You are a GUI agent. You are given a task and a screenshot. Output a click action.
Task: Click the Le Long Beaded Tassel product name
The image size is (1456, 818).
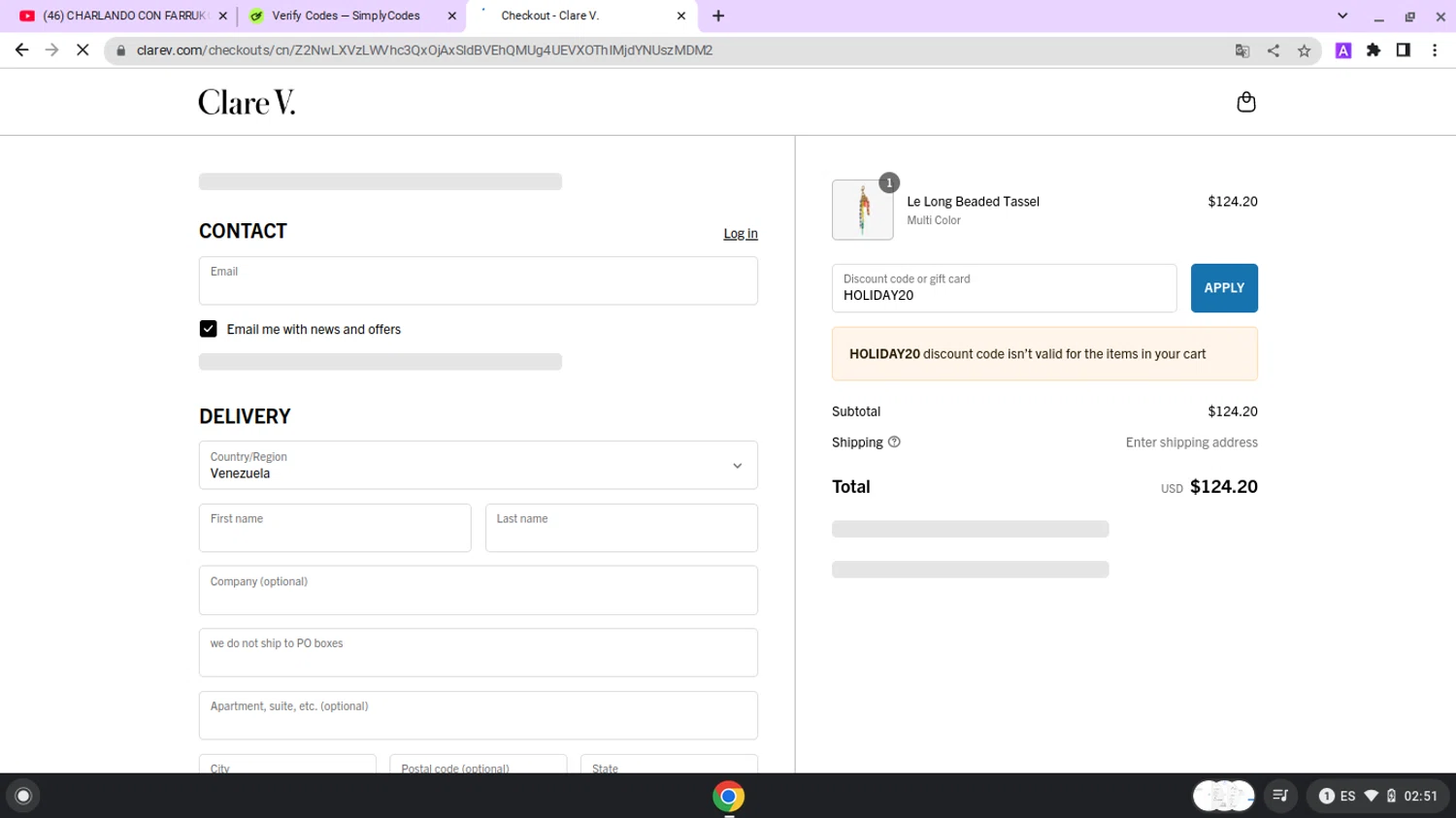[973, 202]
